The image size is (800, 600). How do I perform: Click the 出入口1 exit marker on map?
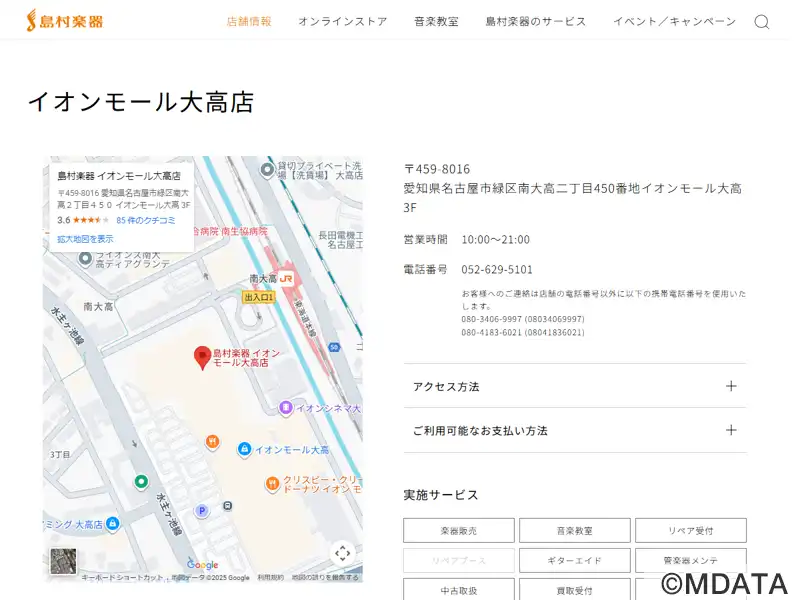point(259,297)
